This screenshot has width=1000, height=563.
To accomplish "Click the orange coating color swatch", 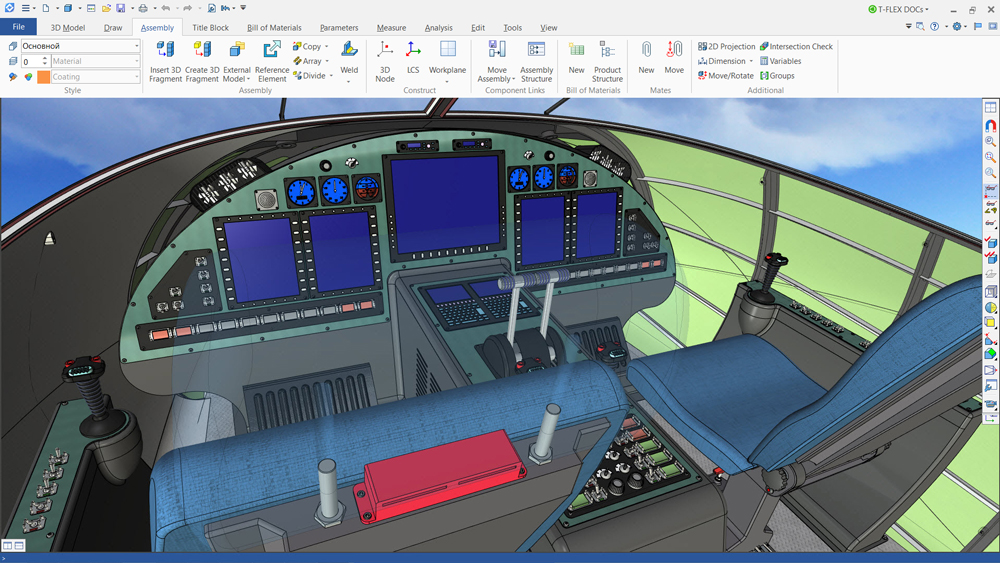I will click(44, 77).
